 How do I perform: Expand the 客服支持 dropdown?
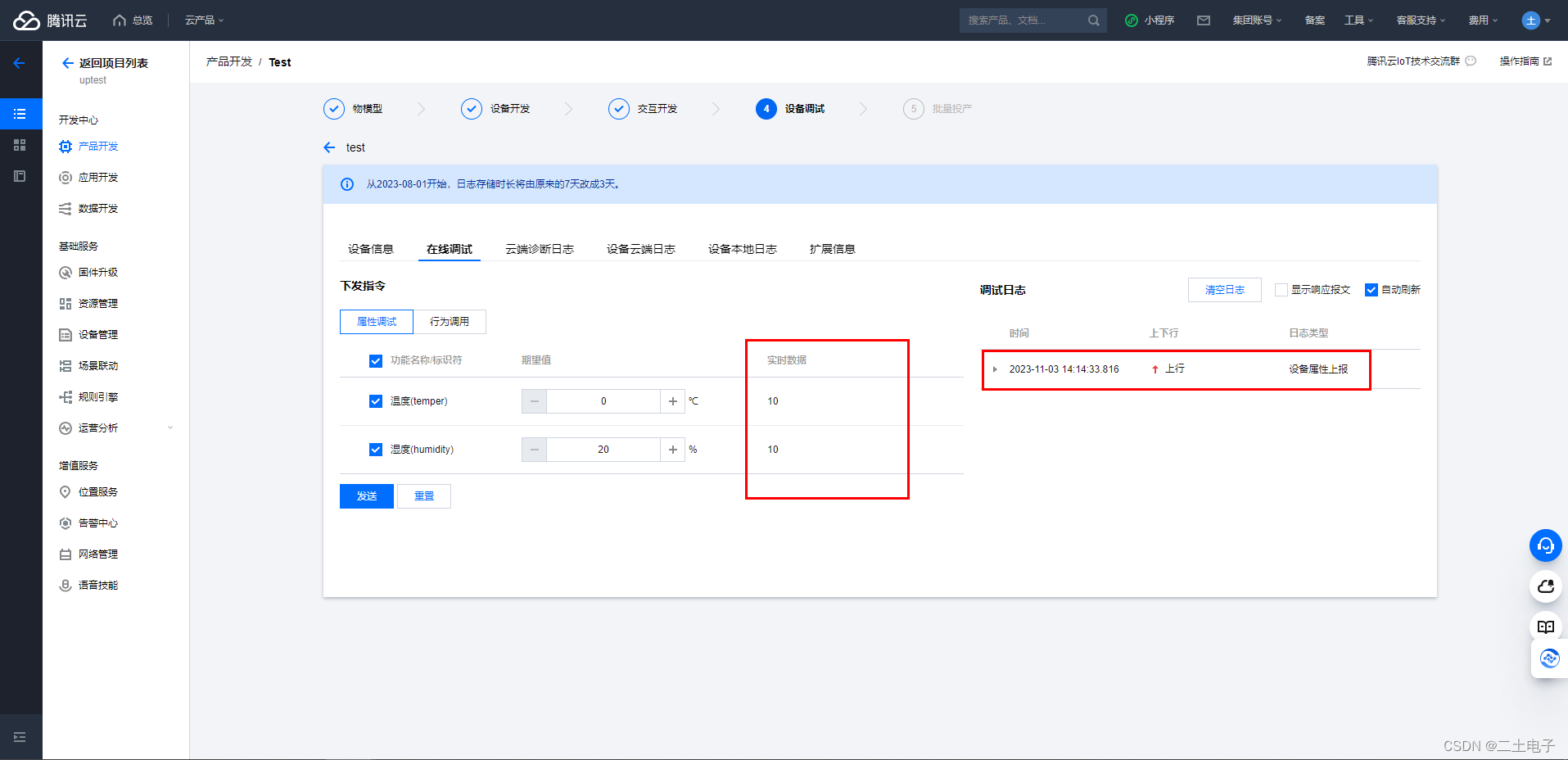[x=1421, y=20]
